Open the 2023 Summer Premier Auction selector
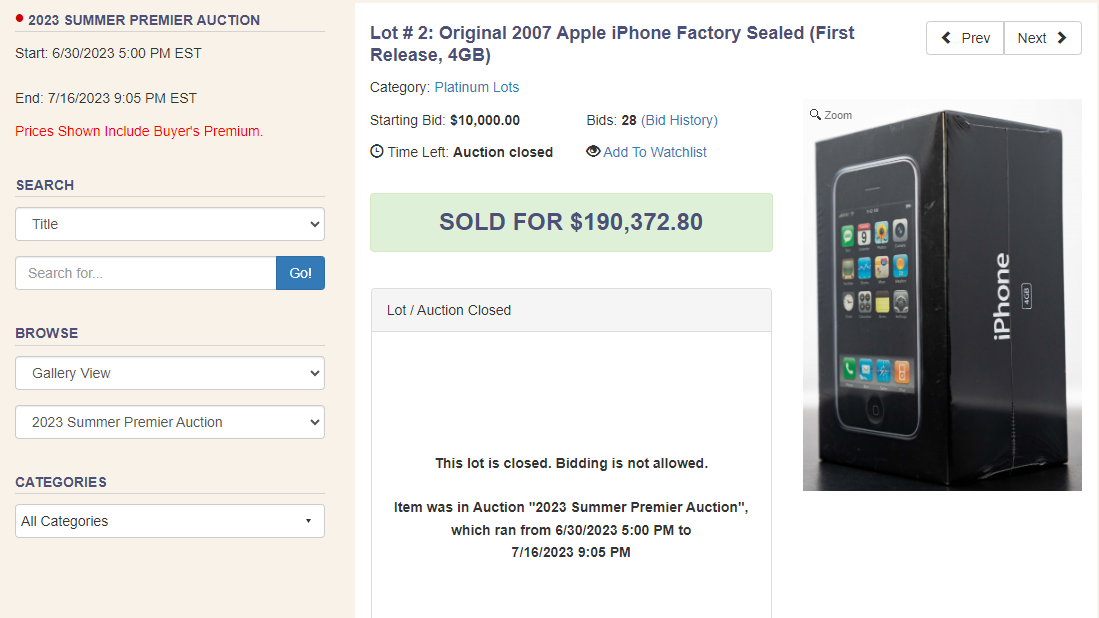 click(169, 422)
